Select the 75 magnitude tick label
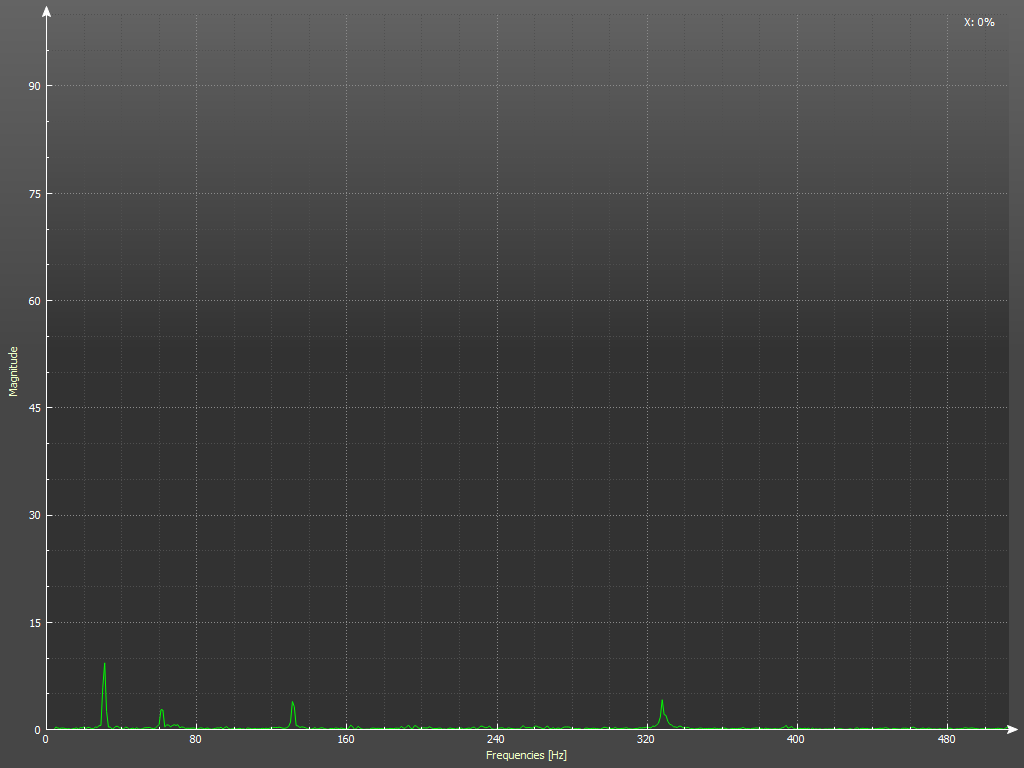1024x768 pixels. 34,193
